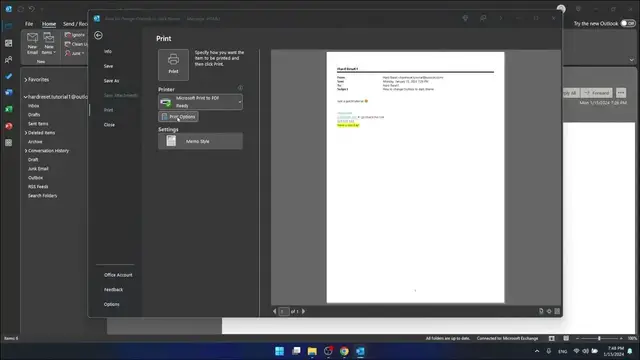Open the File tab in main Outlook window

[29, 24]
